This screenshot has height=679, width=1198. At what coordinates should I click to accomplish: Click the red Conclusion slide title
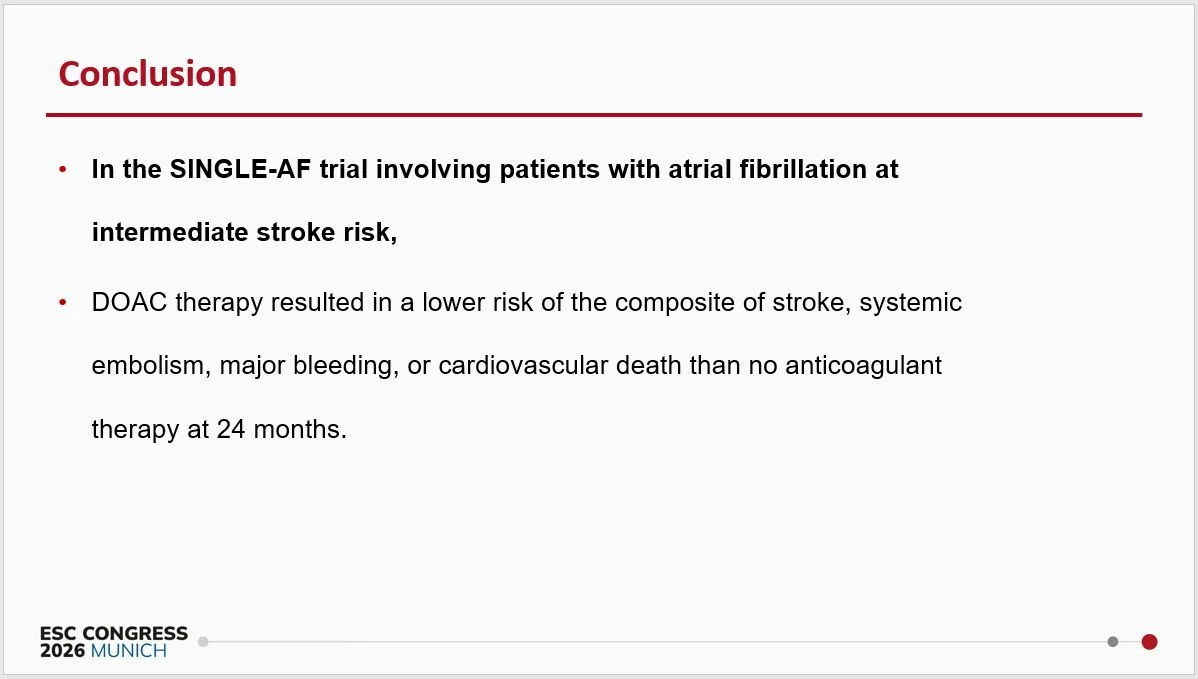pos(147,74)
